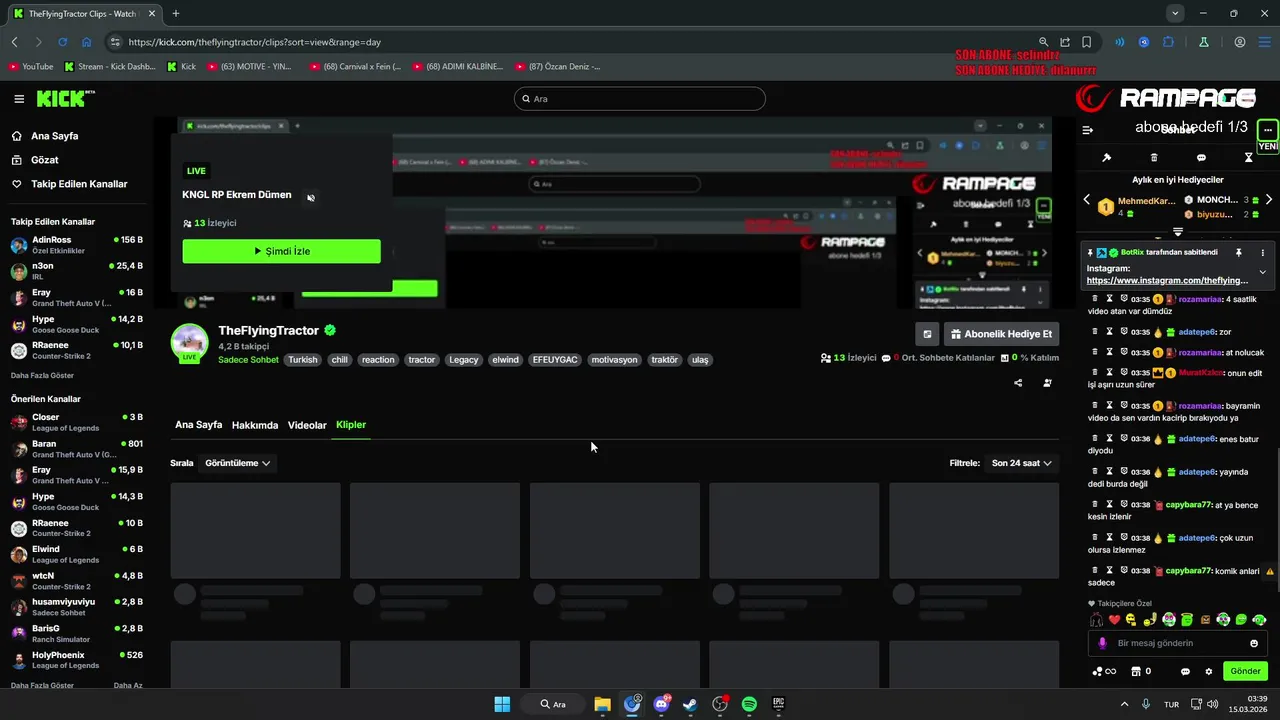The image size is (1280, 720).
Task: Click the speech bubble icon in chat header
Action: pos(1201,158)
